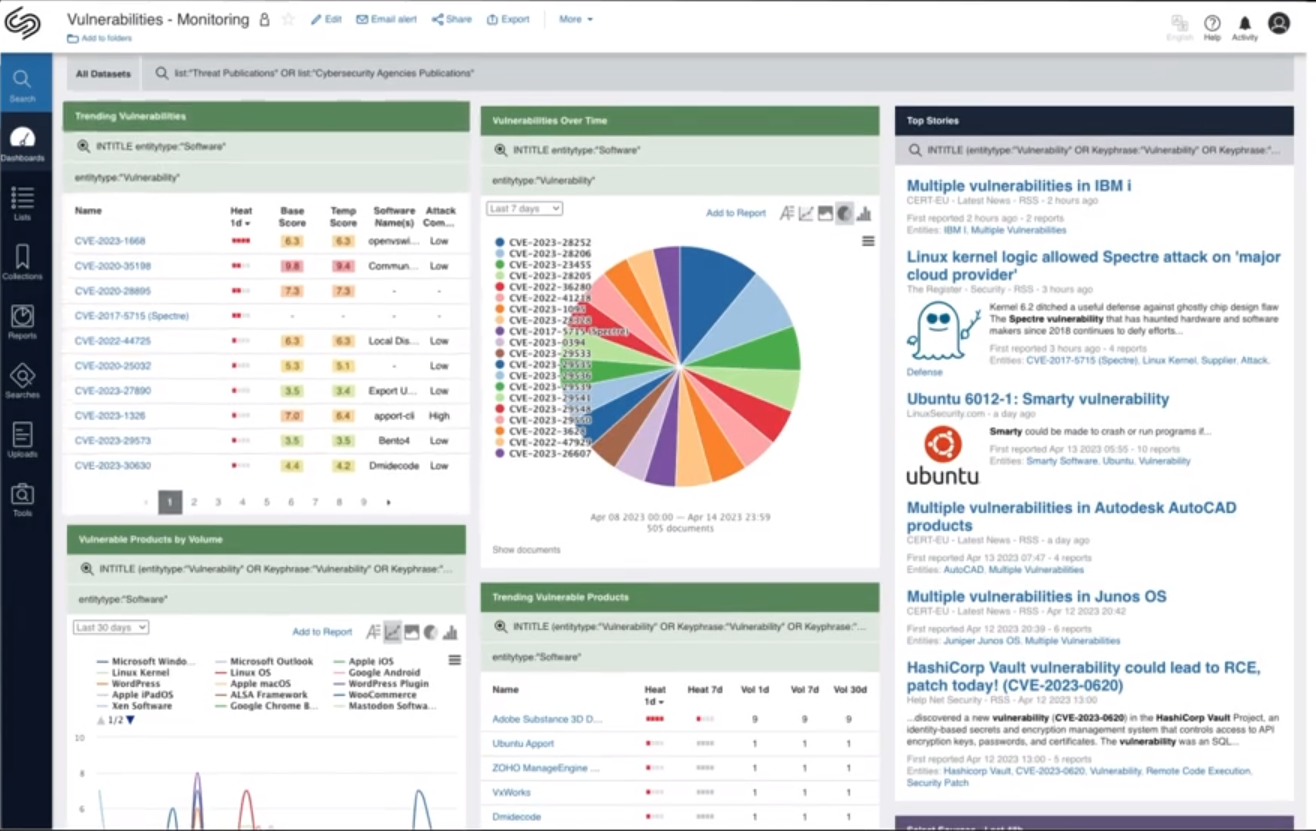
Task: Open the Last 30 days time range dropdown
Action: (111, 627)
